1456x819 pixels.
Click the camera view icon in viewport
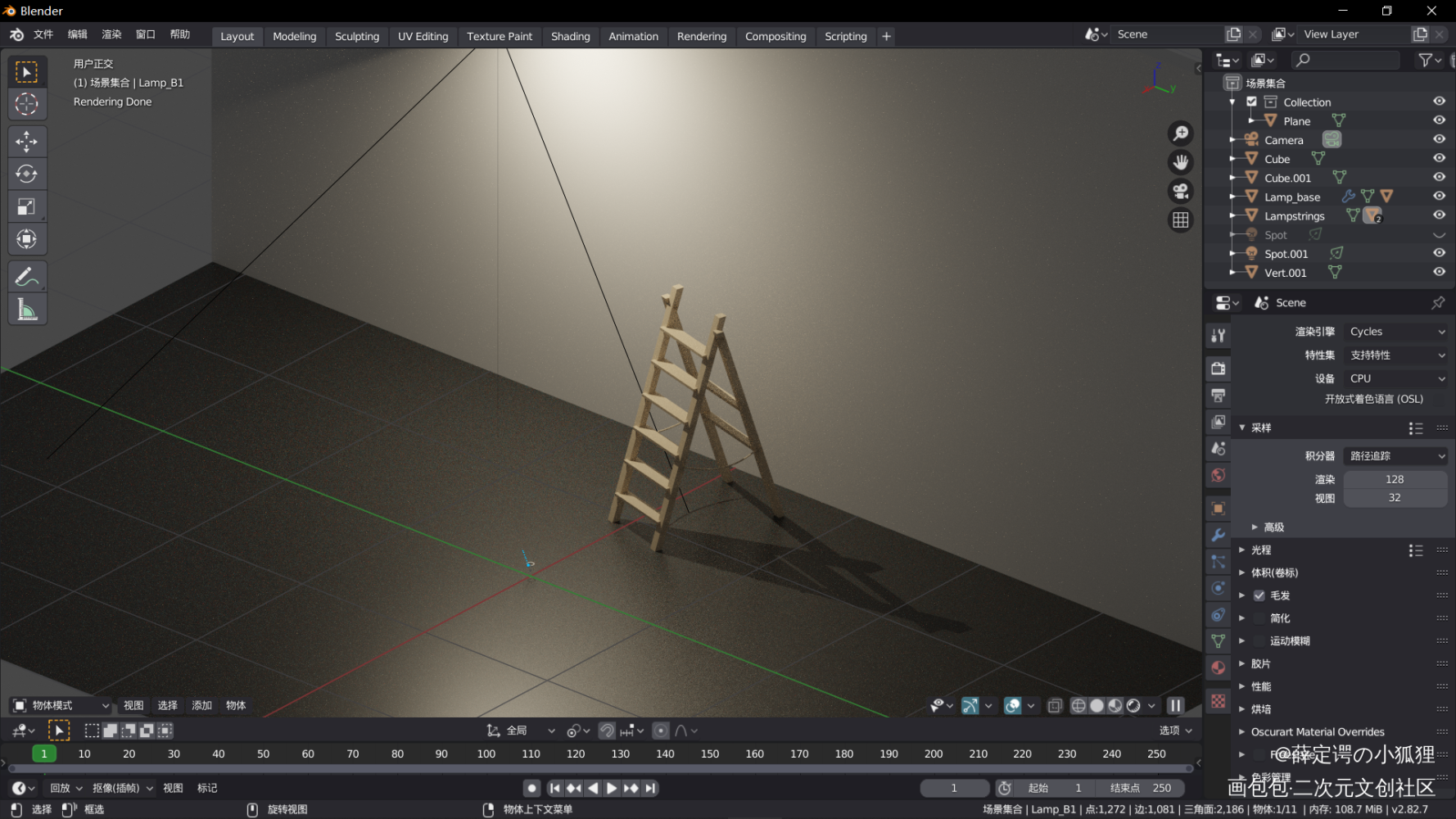(1180, 191)
